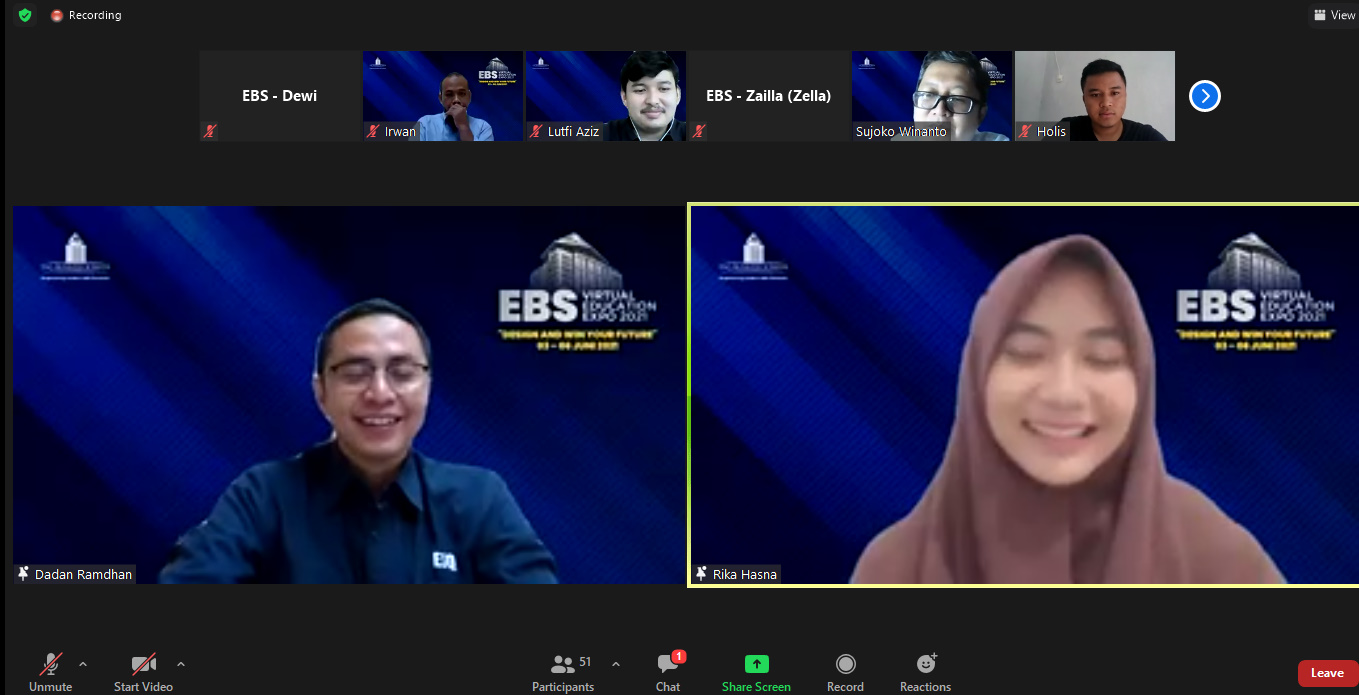Click the Record icon
Image resolution: width=1359 pixels, height=695 pixels.
[845, 664]
